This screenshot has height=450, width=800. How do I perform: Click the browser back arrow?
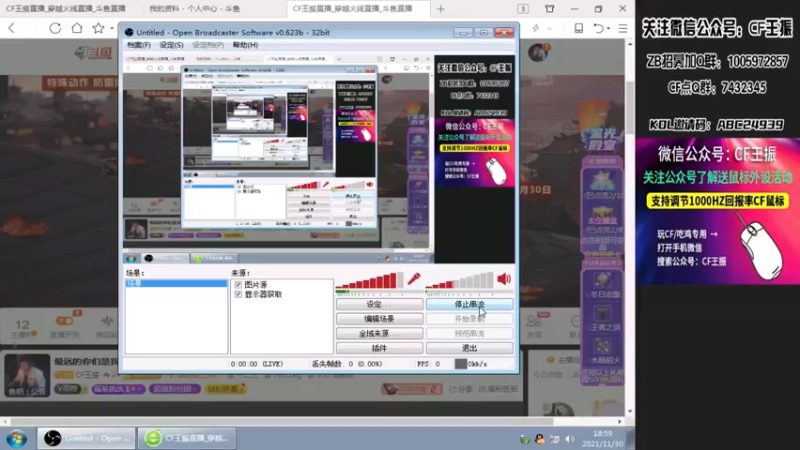[x=12, y=28]
